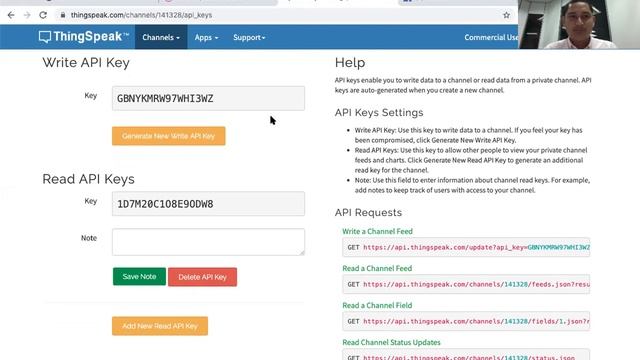The height and width of the screenshot is (360, 640).
Task: Click the Read a Channel Feed heading
Action: (x=377, y=269)
